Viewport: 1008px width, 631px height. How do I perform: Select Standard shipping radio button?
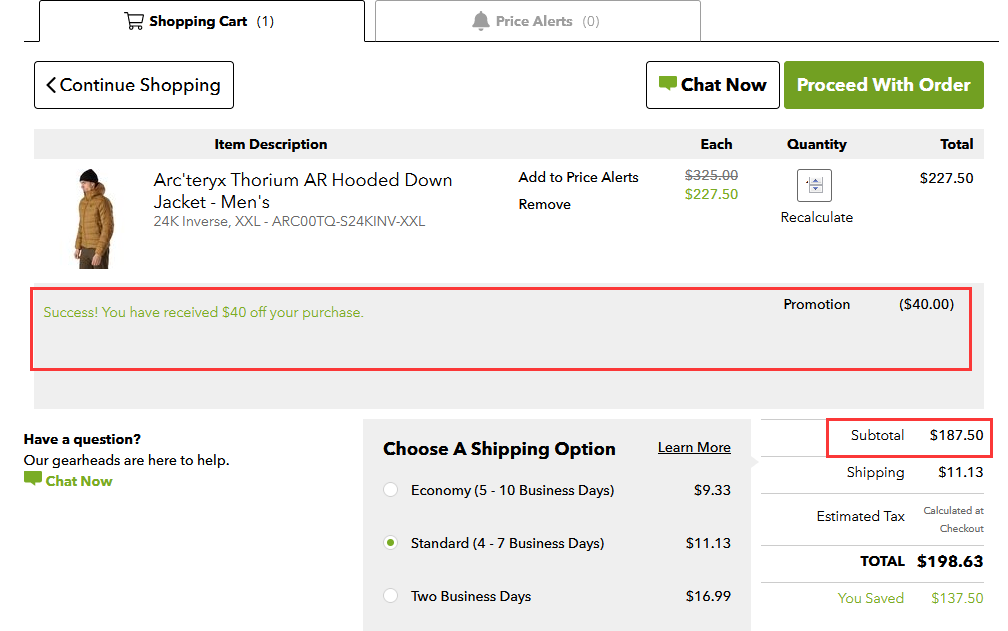pos(391,543)
